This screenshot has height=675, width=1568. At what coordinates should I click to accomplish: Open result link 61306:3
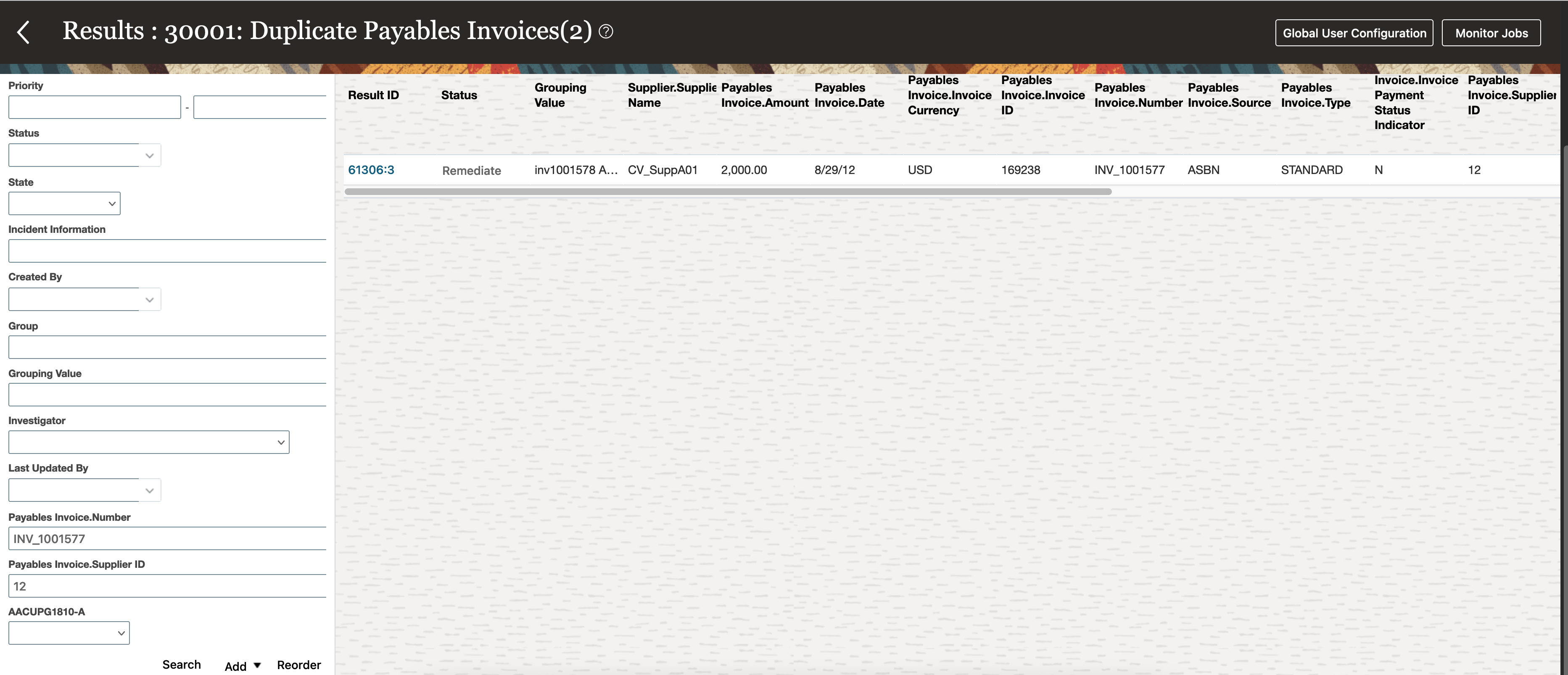point(371,170)
